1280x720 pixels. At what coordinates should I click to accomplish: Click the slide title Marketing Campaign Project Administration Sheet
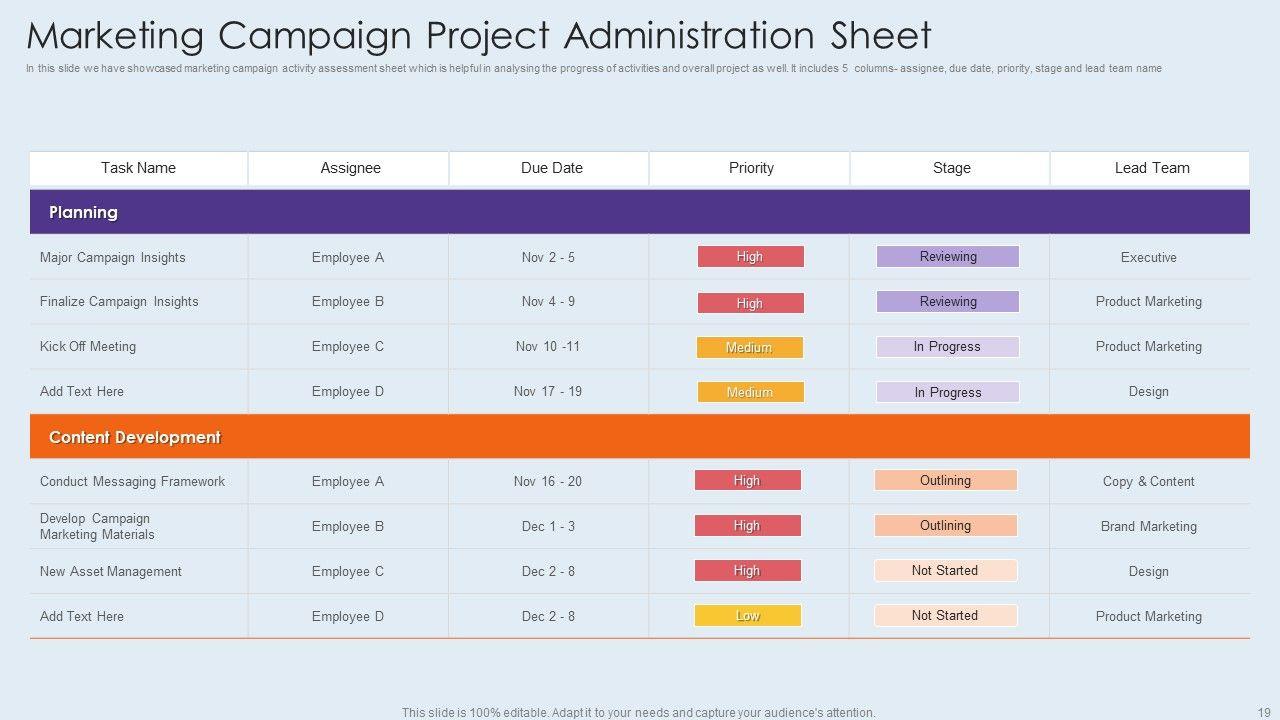pyautogui.click(x=479, y=35)
